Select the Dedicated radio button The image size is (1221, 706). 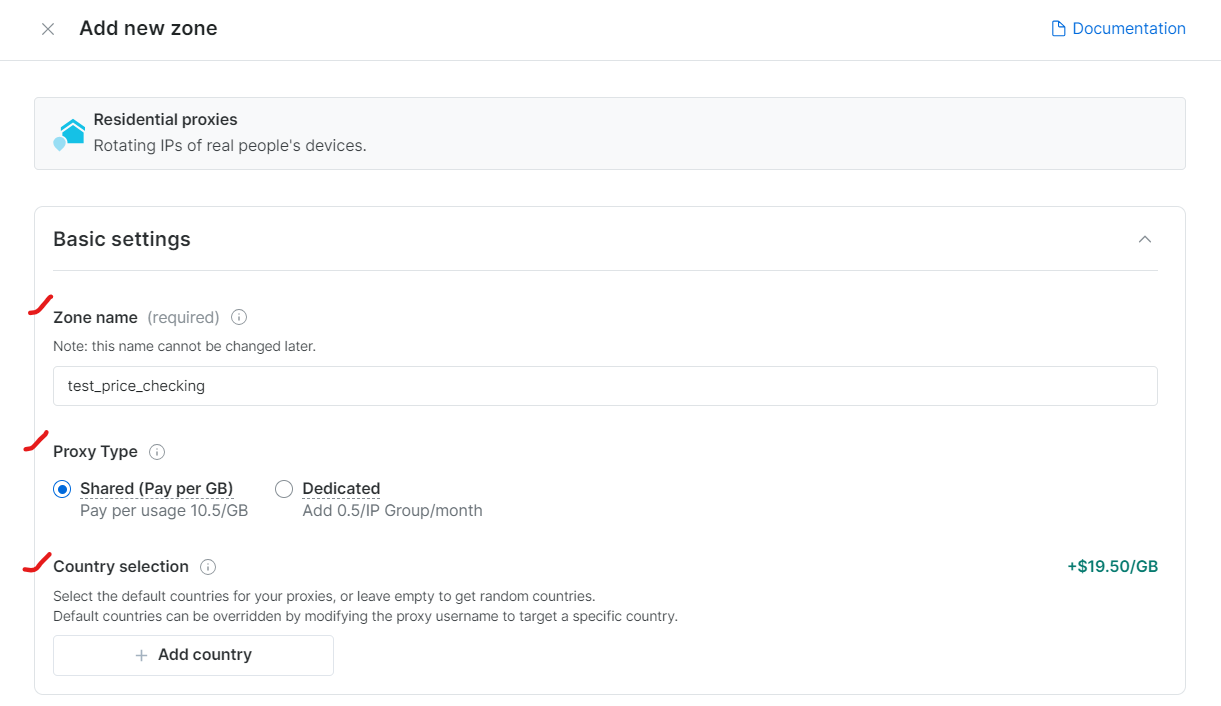(x=284, y=489)
